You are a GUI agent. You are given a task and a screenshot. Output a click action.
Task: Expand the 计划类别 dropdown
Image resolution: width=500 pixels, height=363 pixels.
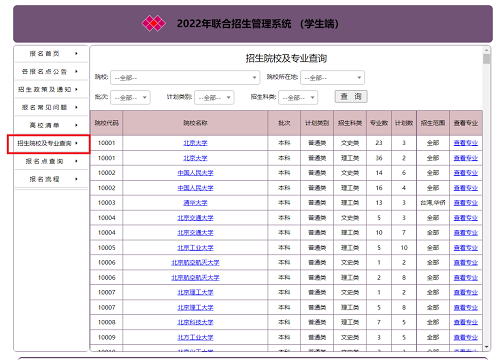click(x=214, y=98)
